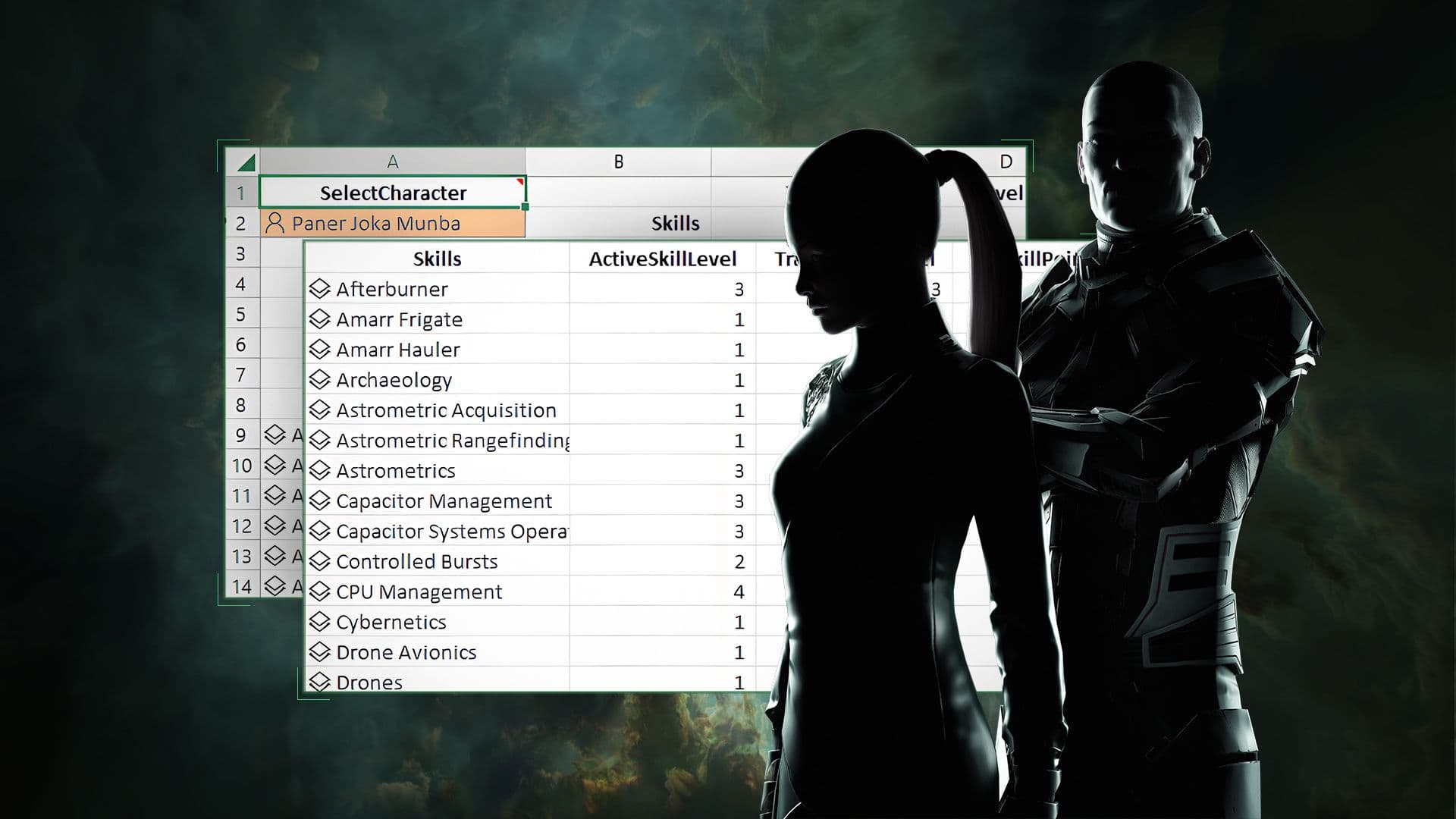Click the character icon beside Paner Joka Munba
The height and width of the screenshot is (819, 1456).
click(275, 223)
